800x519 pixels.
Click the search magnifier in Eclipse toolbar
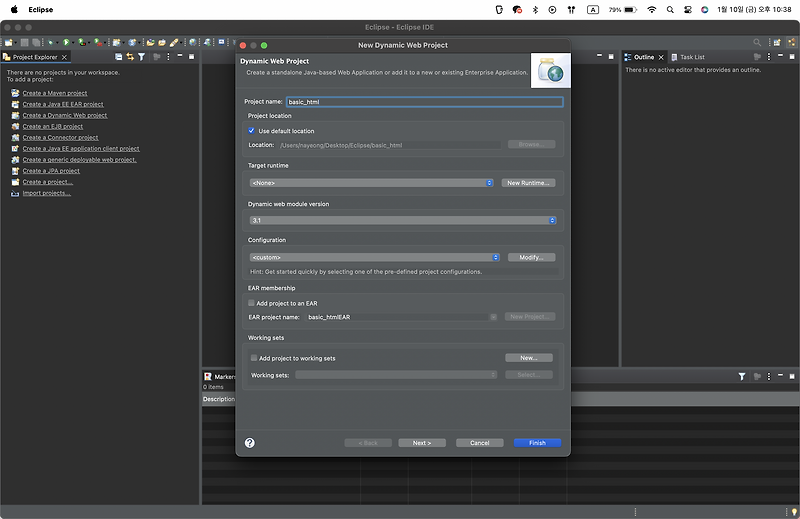click(x=757, y=42)
